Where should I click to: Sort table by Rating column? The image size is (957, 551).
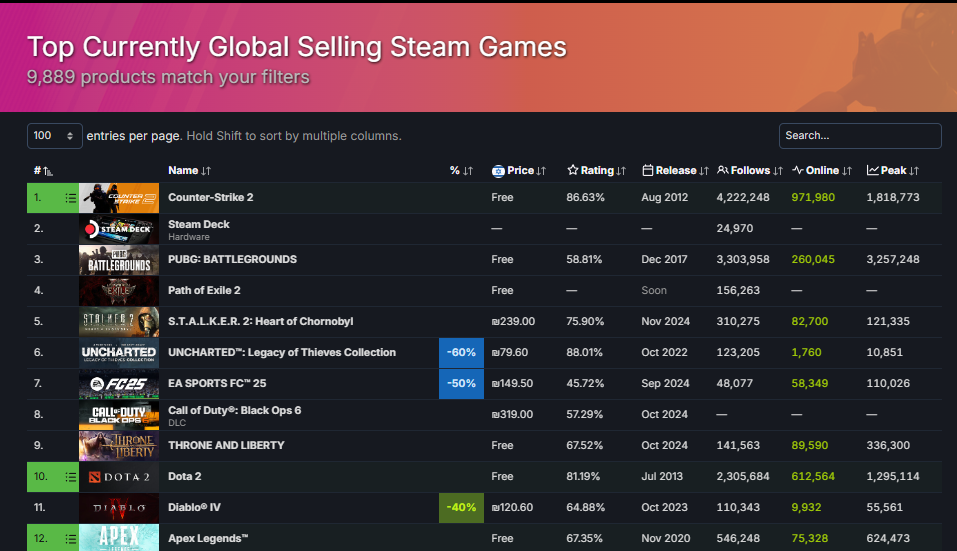(x=596, y=171)
